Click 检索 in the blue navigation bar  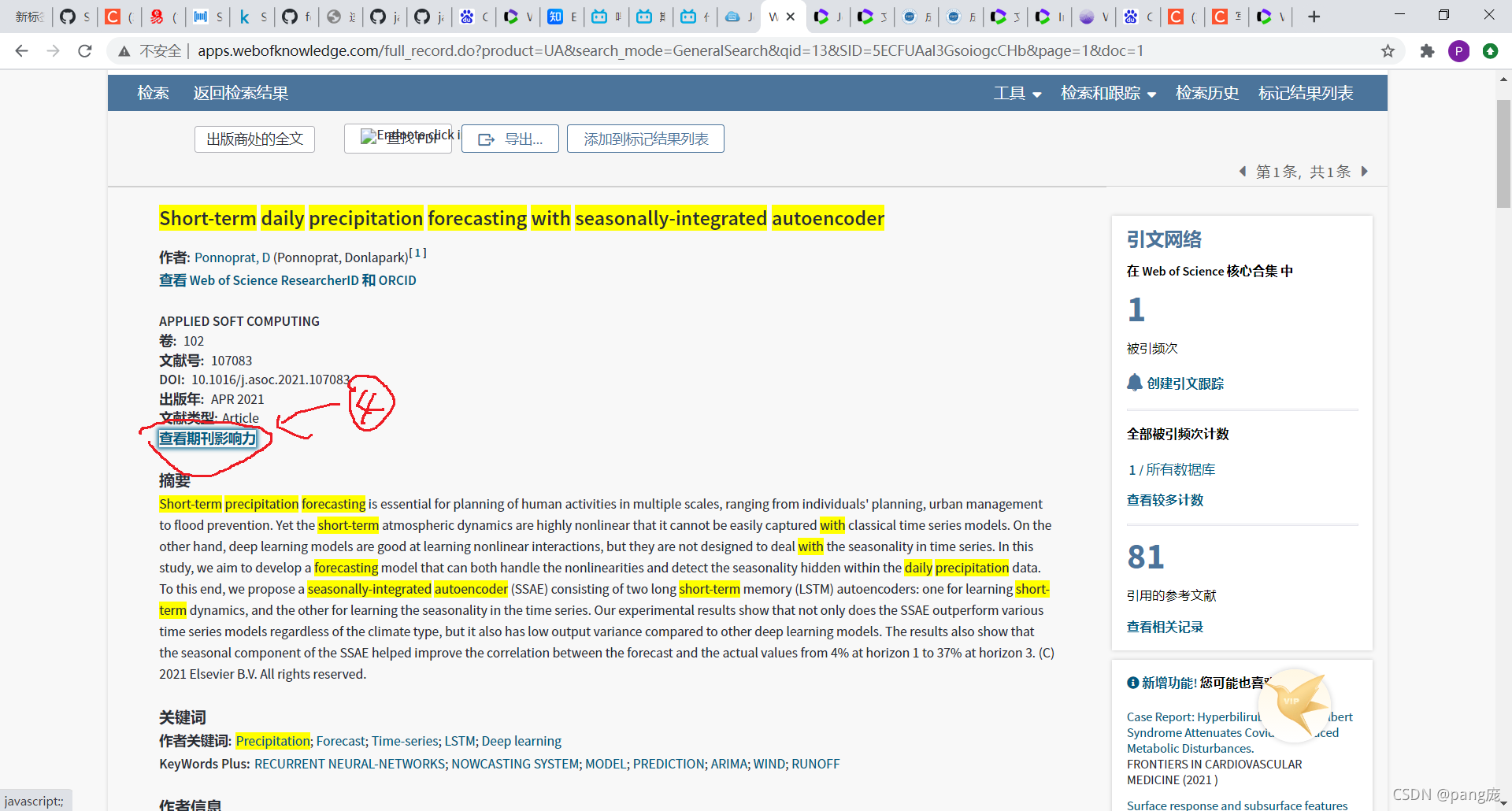pos(153,93)
